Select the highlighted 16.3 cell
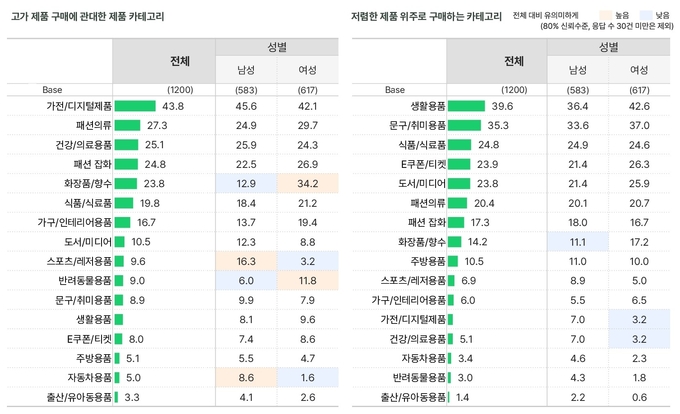 246,261
